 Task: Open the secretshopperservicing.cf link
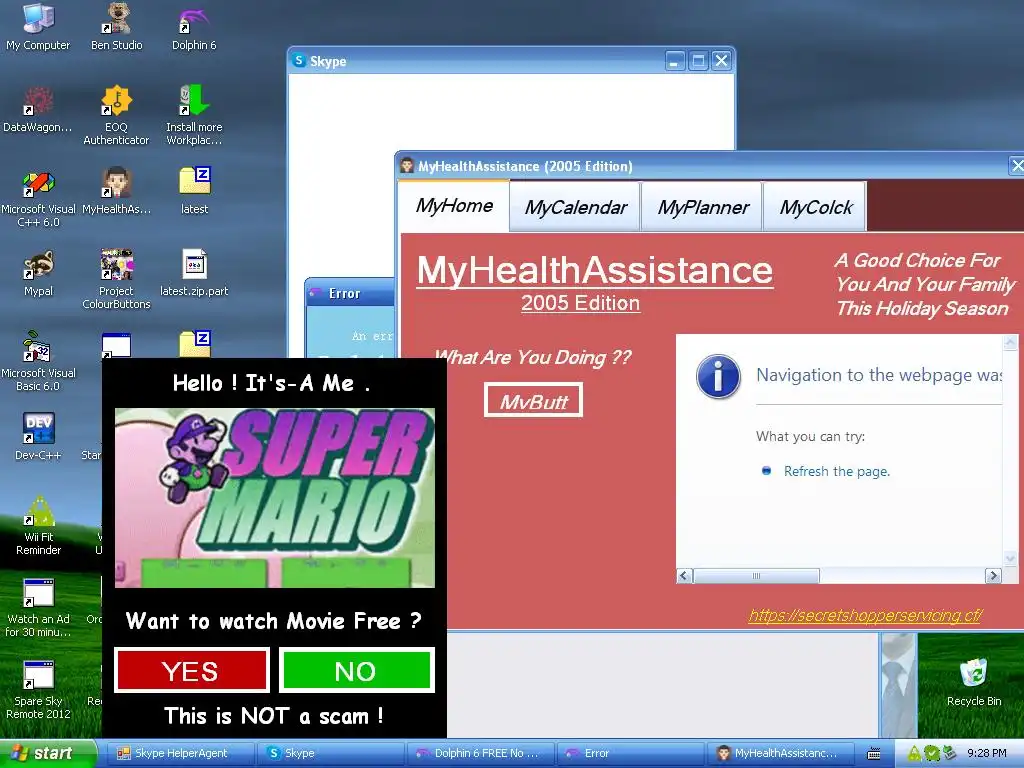[x=865, y=615]
